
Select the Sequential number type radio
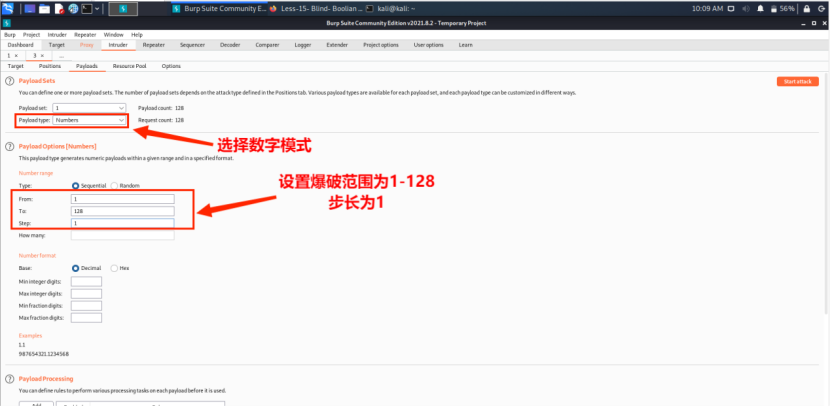click(75, 186)
